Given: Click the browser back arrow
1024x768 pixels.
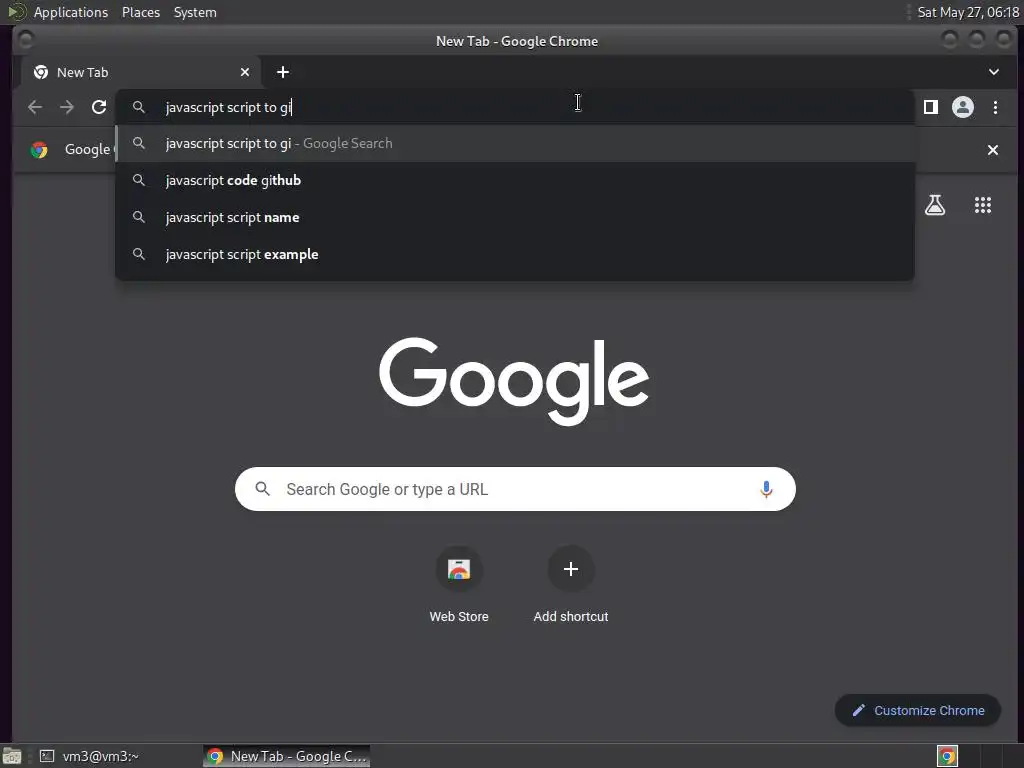Looking at the screenshot, I should pos(35,107).
